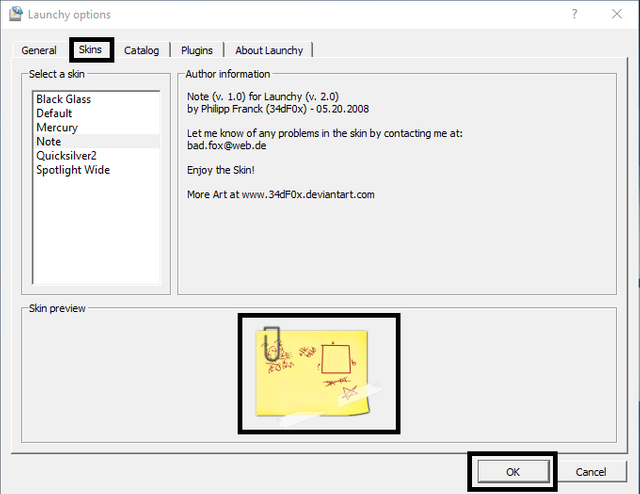Open the Plugins tab

[197, 50]
